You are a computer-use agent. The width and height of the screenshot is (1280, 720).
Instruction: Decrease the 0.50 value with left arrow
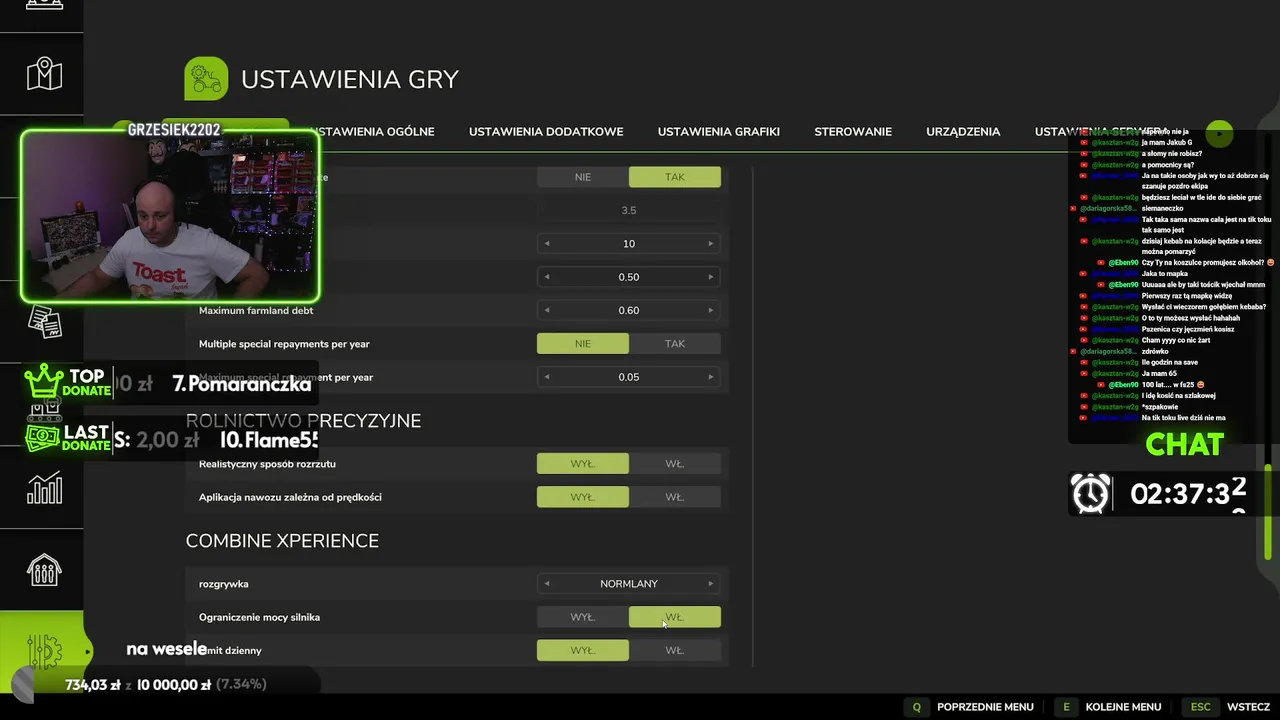547,277
